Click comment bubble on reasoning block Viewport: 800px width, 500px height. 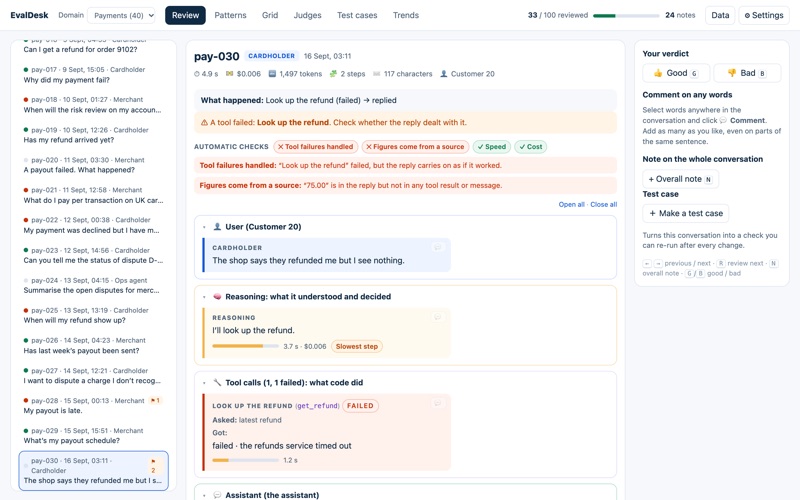(437, 317)
